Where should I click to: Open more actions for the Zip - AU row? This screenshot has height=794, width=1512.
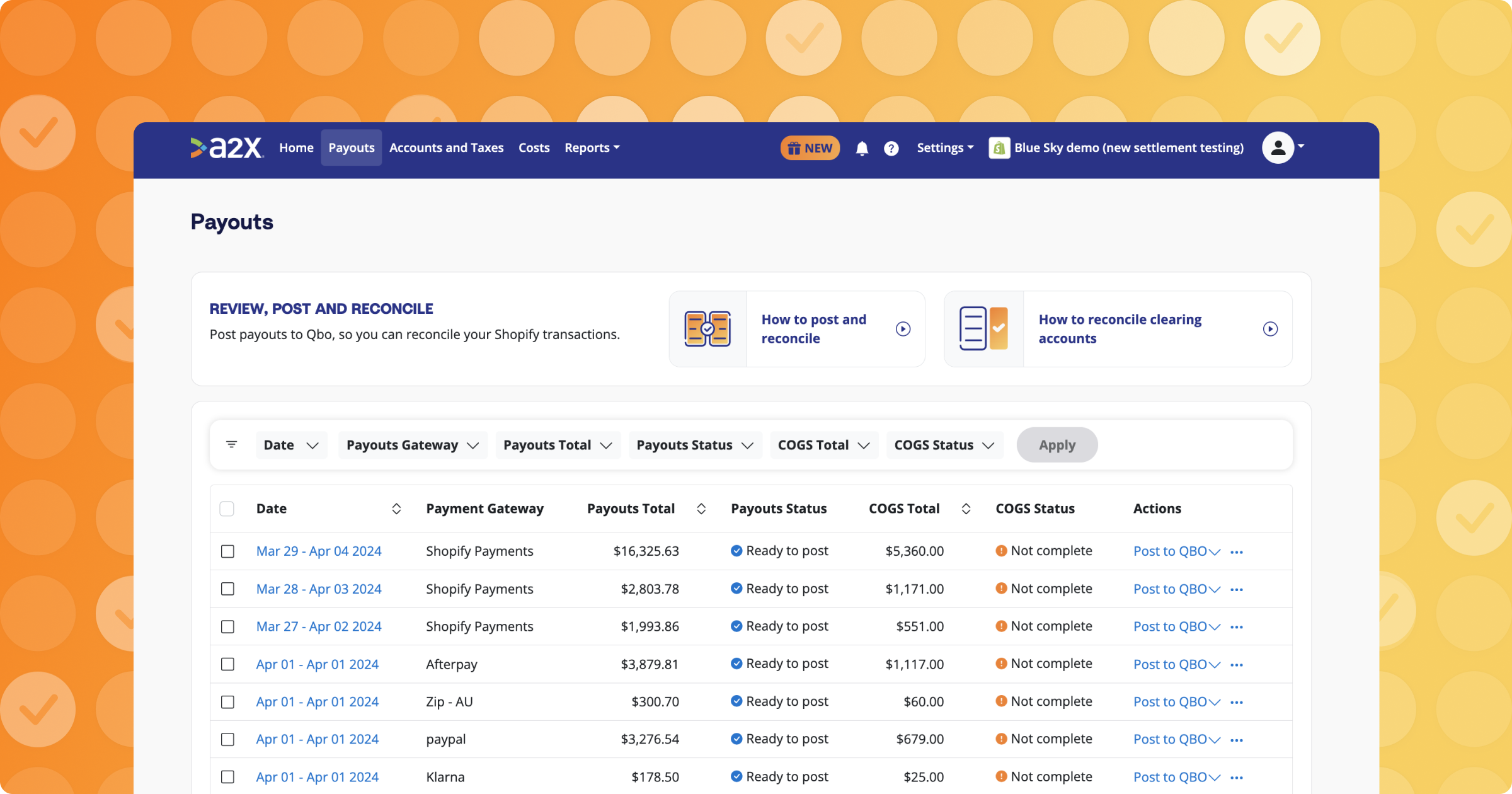pos(1237,703)
